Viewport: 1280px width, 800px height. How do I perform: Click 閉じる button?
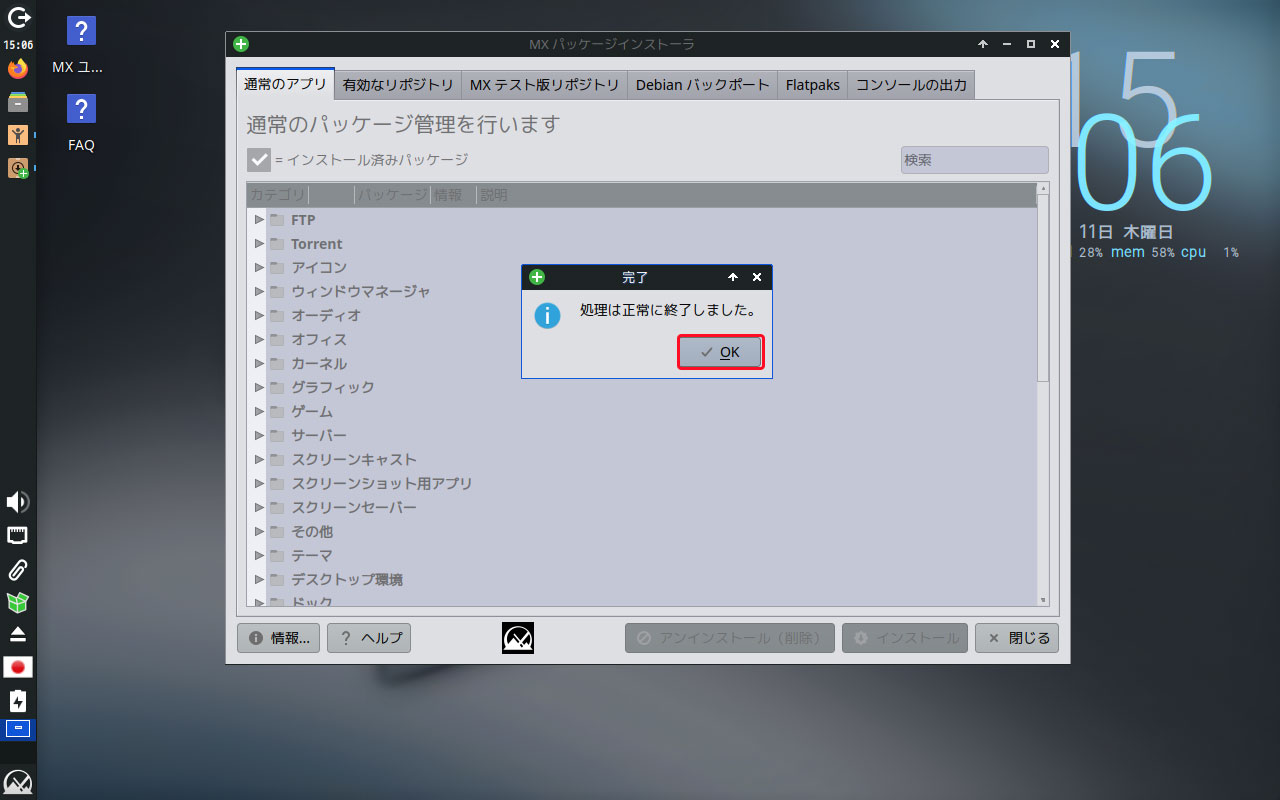1017,638
